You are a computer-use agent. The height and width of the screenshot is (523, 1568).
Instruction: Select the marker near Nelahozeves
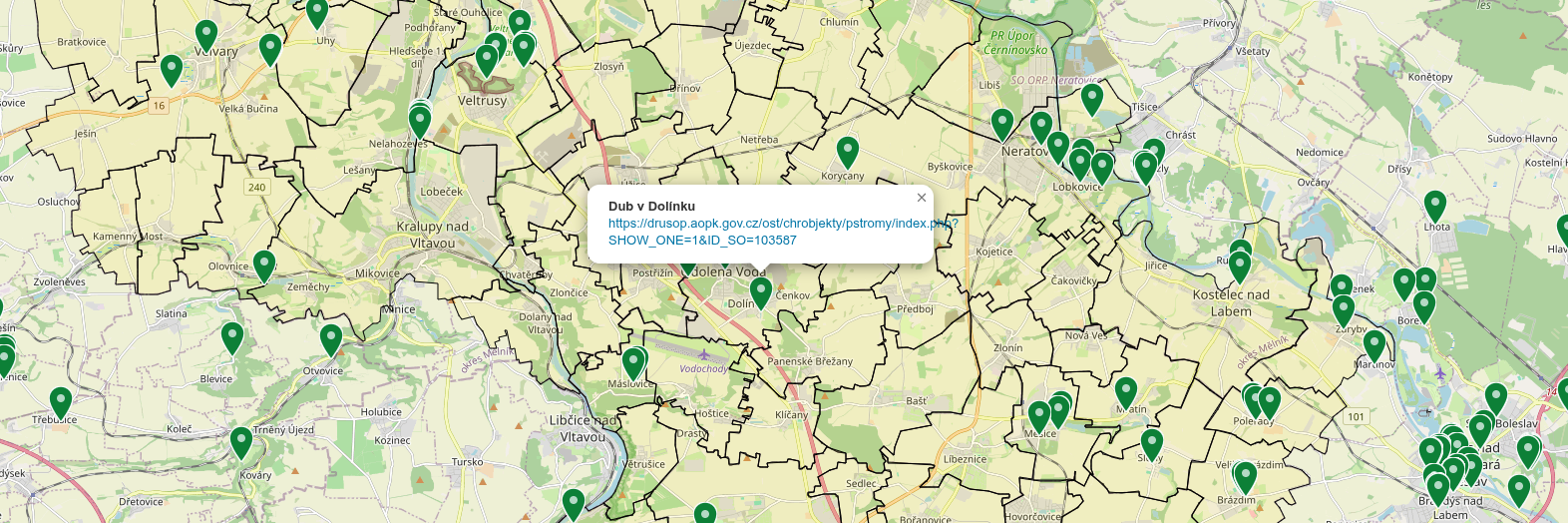click(x=420, y=122)
